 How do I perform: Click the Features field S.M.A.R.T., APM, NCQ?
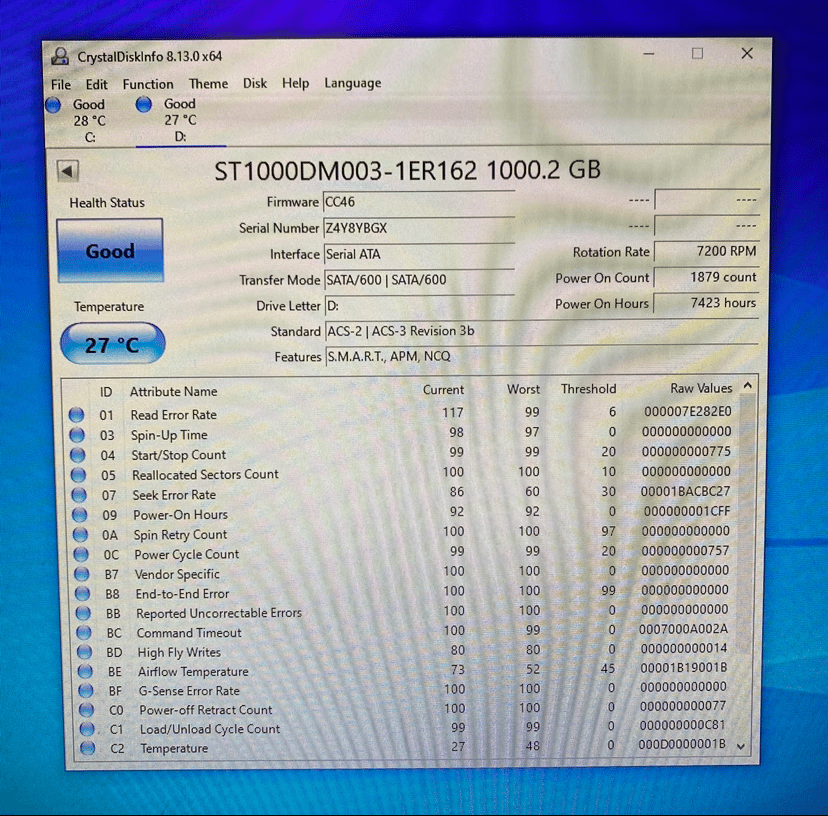541,357
